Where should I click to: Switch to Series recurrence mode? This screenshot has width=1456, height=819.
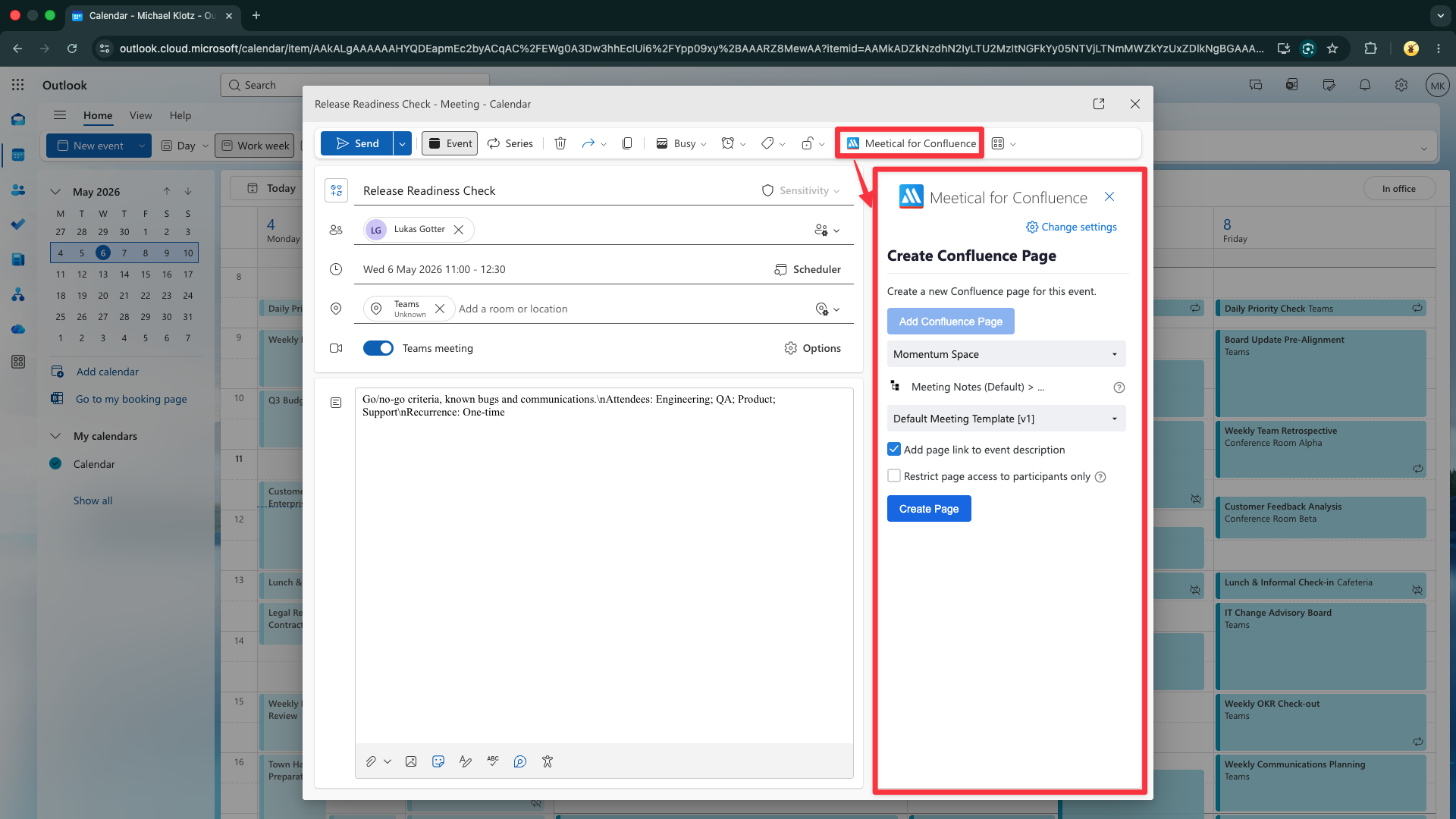(x=510, y=143)
